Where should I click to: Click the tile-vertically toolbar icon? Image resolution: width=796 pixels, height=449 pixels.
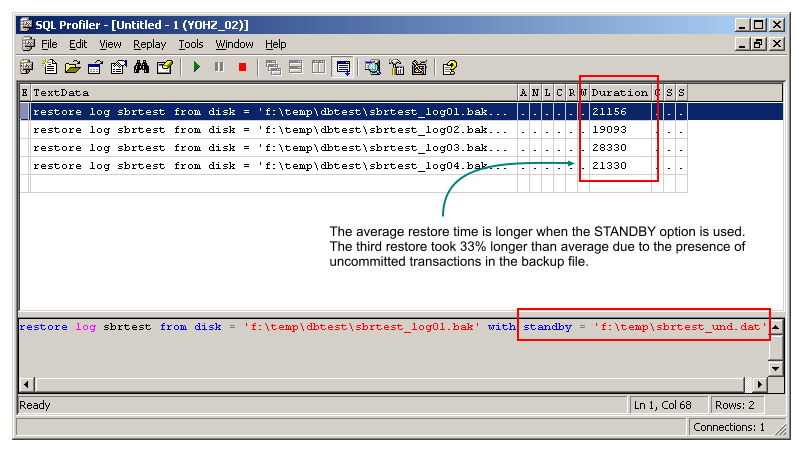pyautogui.click(x=319, y=67)
